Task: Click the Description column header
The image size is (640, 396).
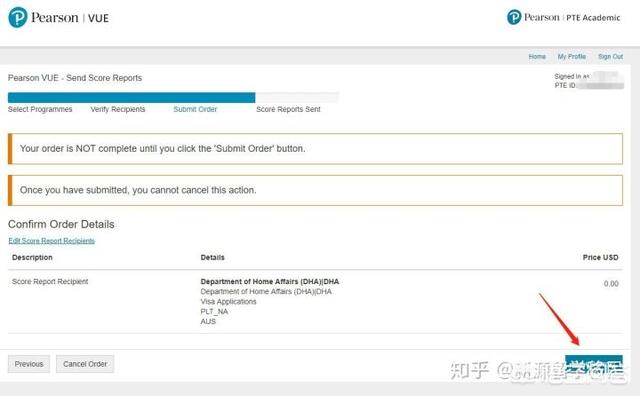Action: (32, 258)
